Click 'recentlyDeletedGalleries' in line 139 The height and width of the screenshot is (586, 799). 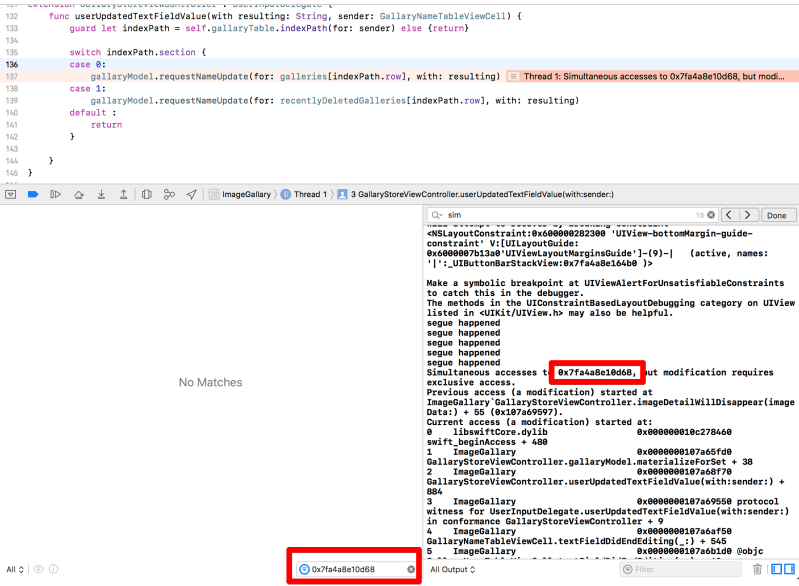(343, 100)
